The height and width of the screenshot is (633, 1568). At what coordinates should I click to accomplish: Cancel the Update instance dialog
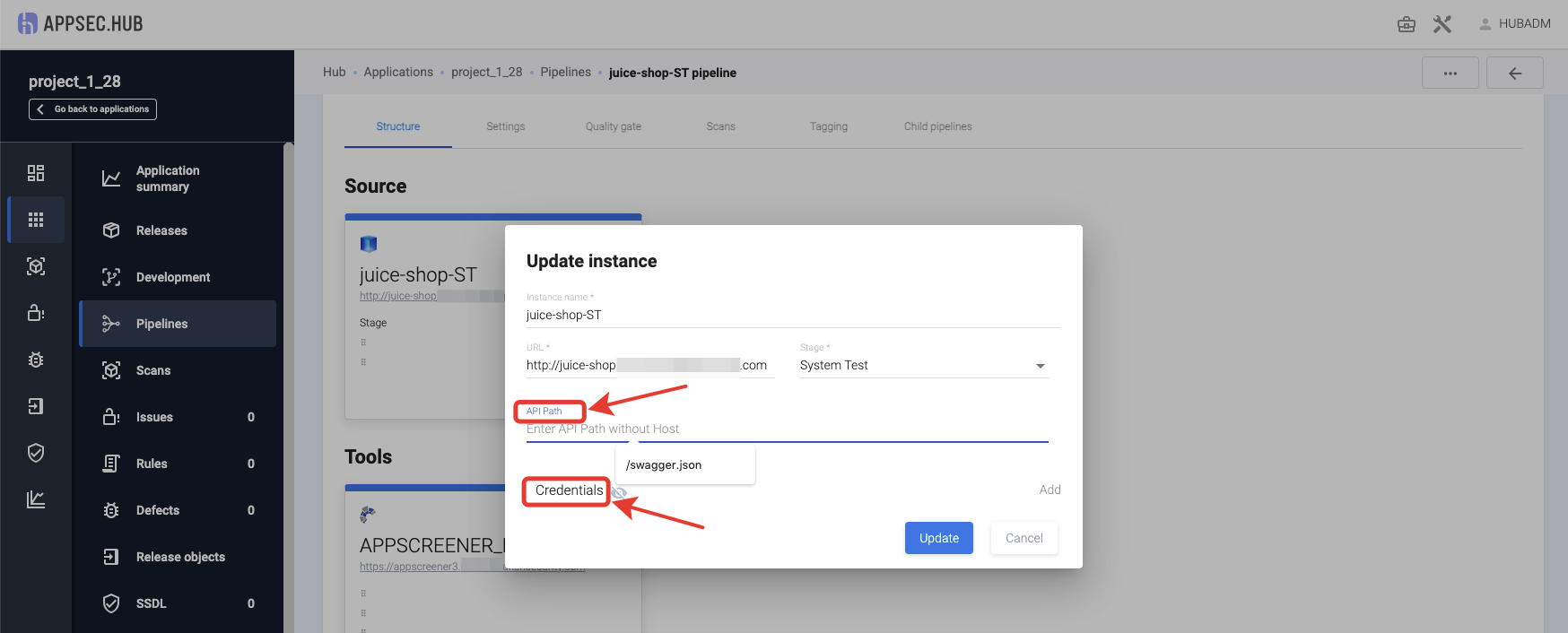[1024, 538]
